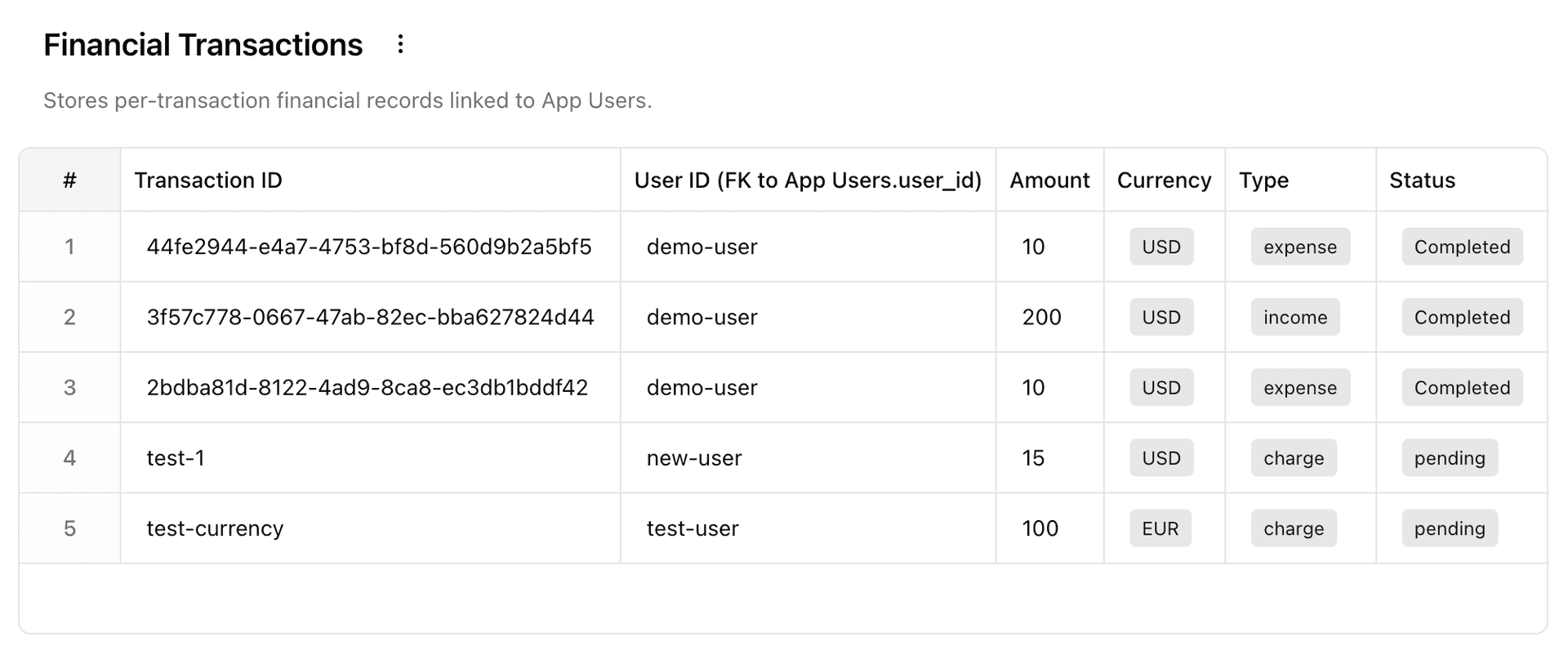
Task: Click the expense tag in row 3
Action: click(x=1300, y=387)
